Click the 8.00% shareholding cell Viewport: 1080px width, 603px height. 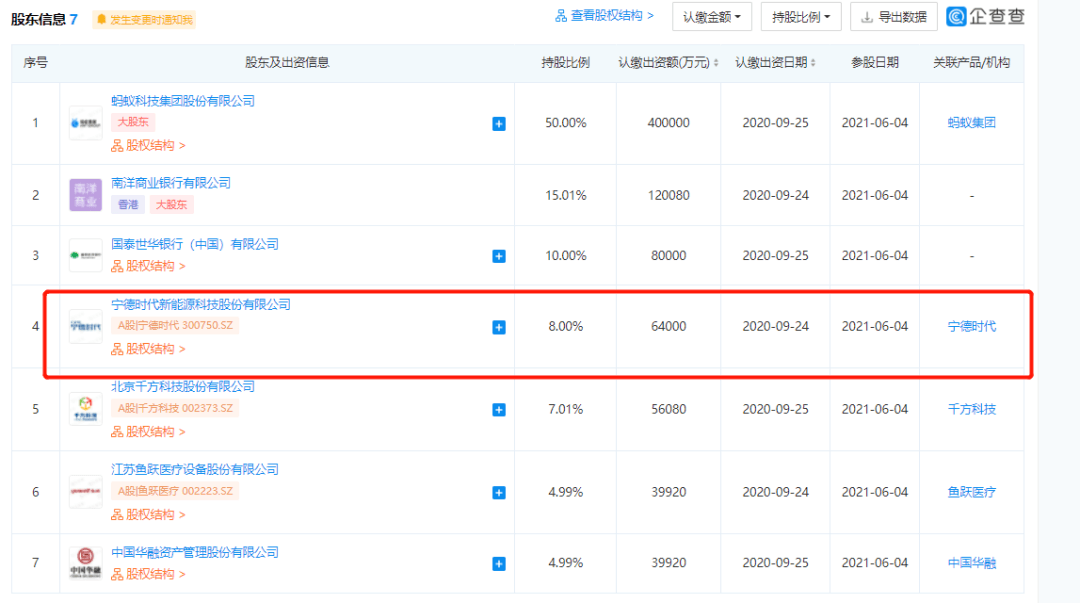pyautogui.click(x=565, y=326)
